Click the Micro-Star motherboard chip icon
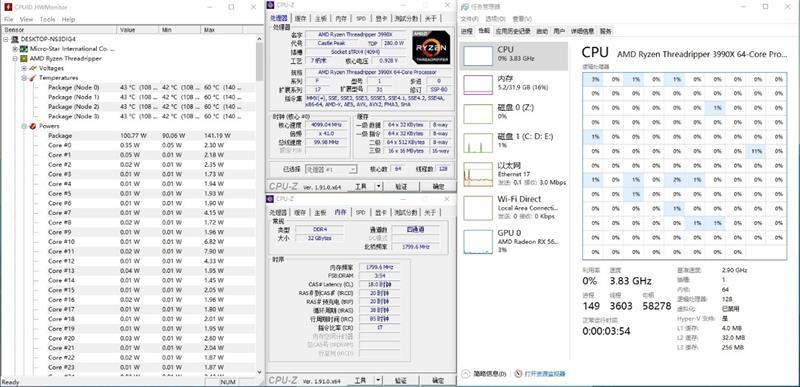Viewport: 800px width, 387px height. 23,49
